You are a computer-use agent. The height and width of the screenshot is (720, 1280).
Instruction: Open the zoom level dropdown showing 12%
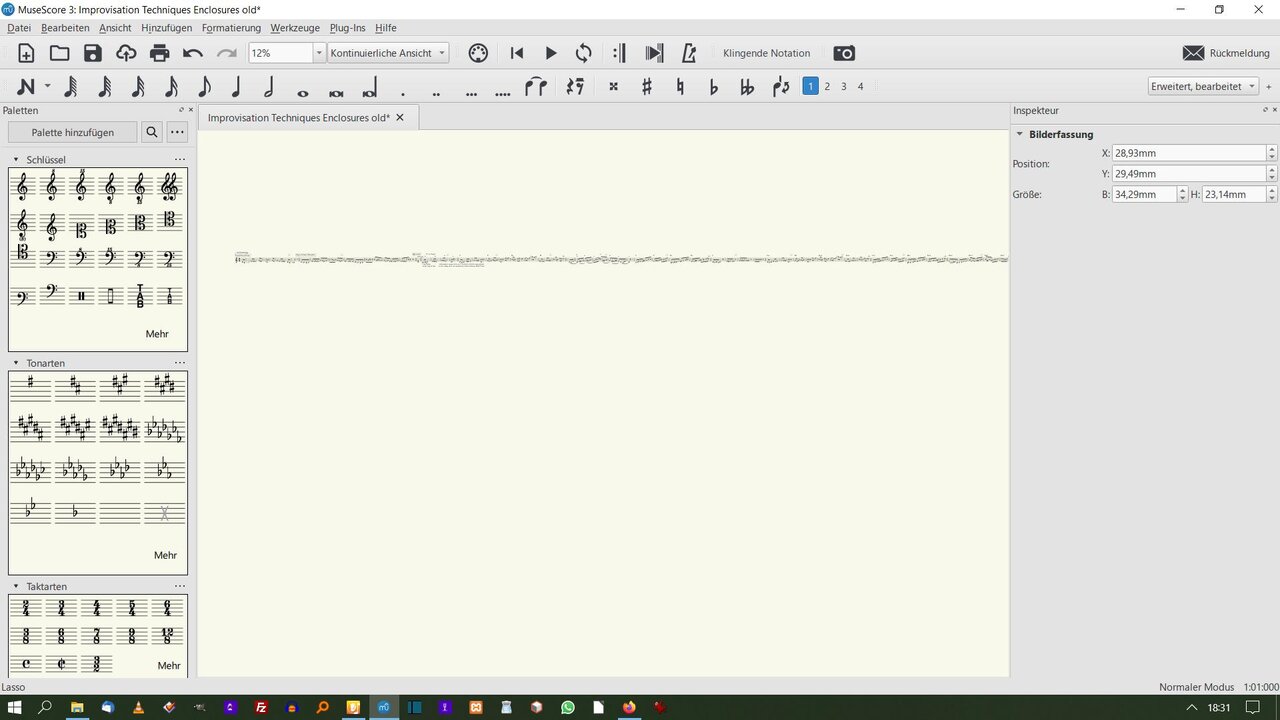[319, 53]
